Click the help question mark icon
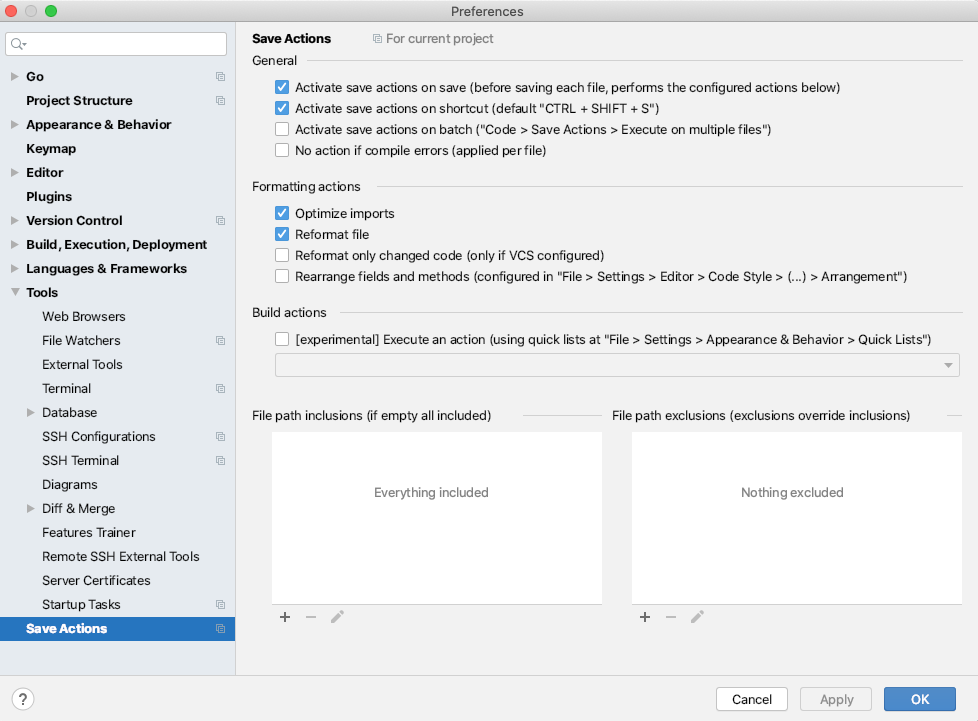This screenshot has width=978, height=721. 23,699
